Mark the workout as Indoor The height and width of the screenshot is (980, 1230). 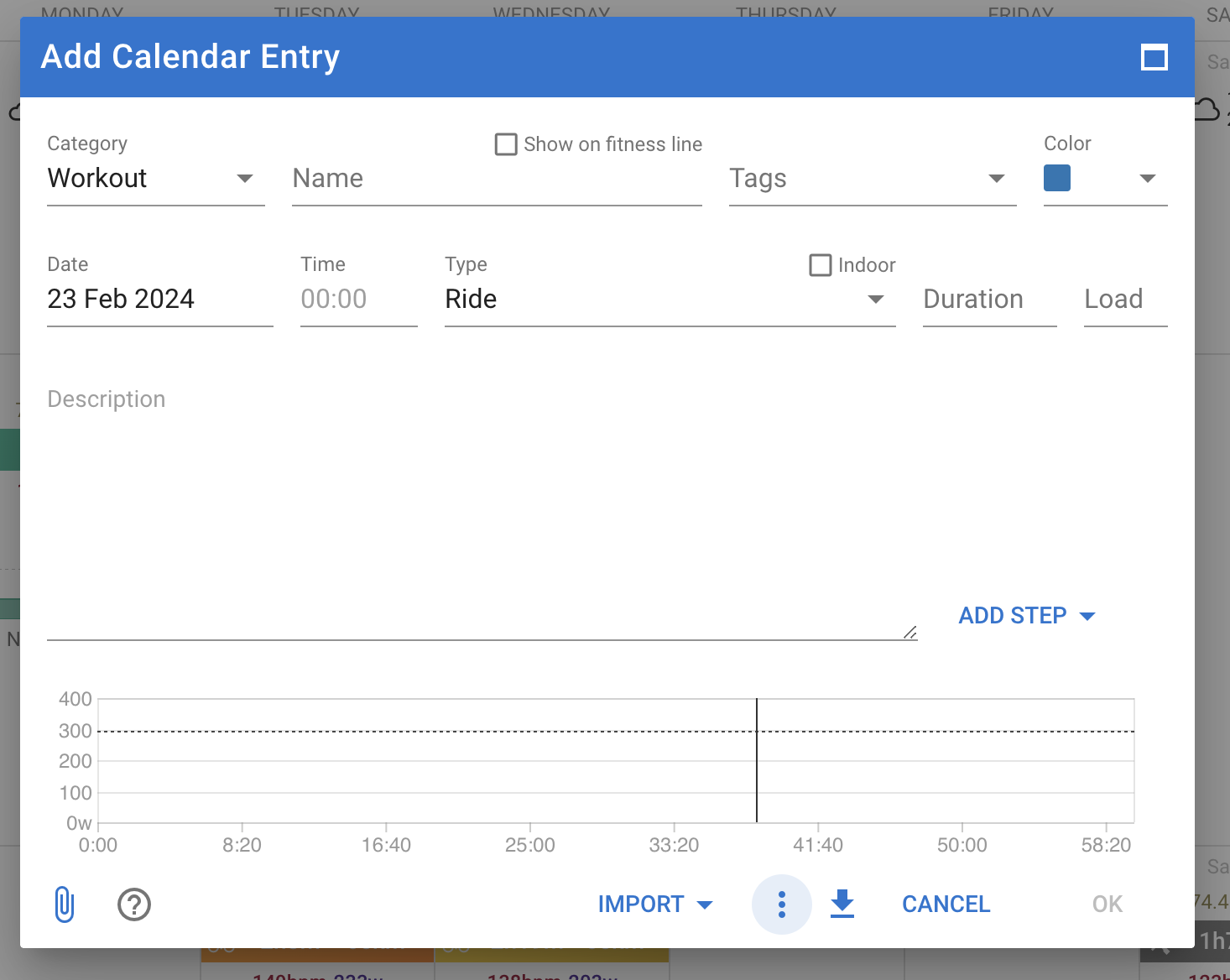[821, 265]
